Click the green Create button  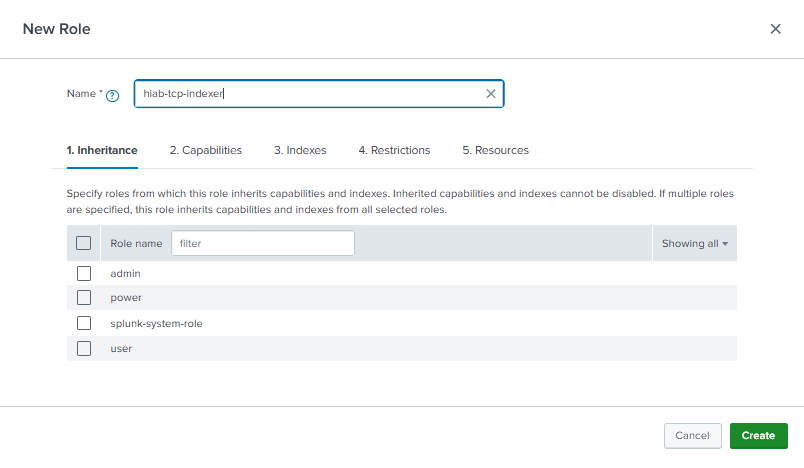(x=758, y=435)
